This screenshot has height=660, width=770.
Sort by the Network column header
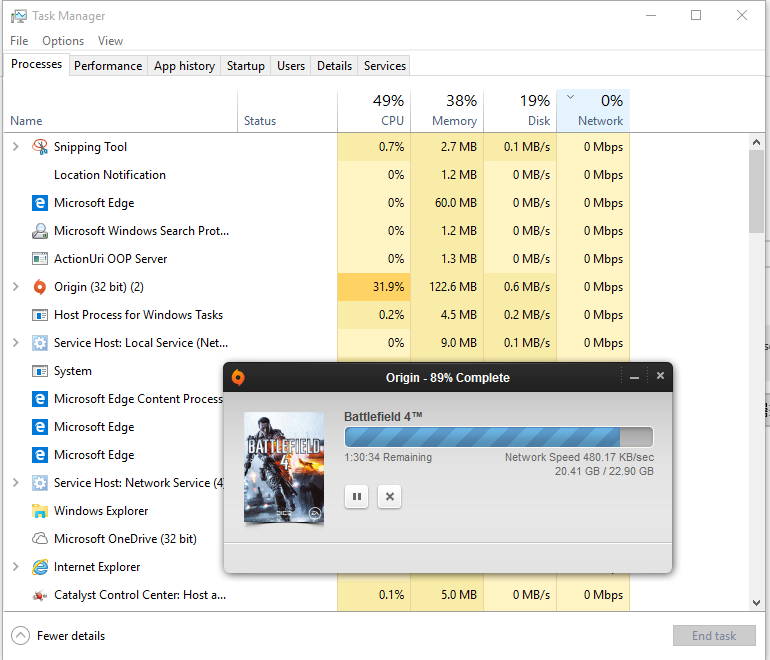(x=593, y=111)
